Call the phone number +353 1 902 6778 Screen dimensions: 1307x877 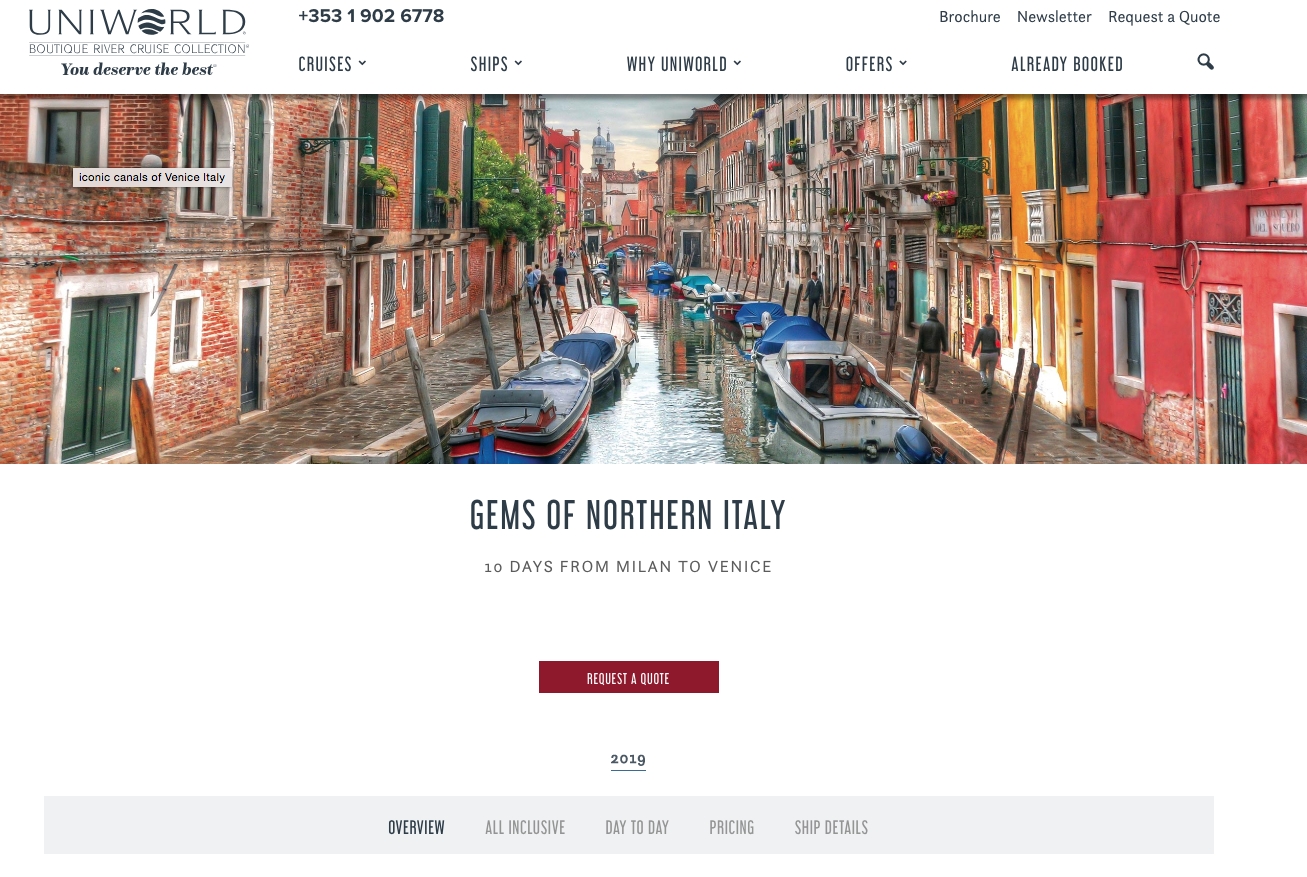click(x=371, y=16)
